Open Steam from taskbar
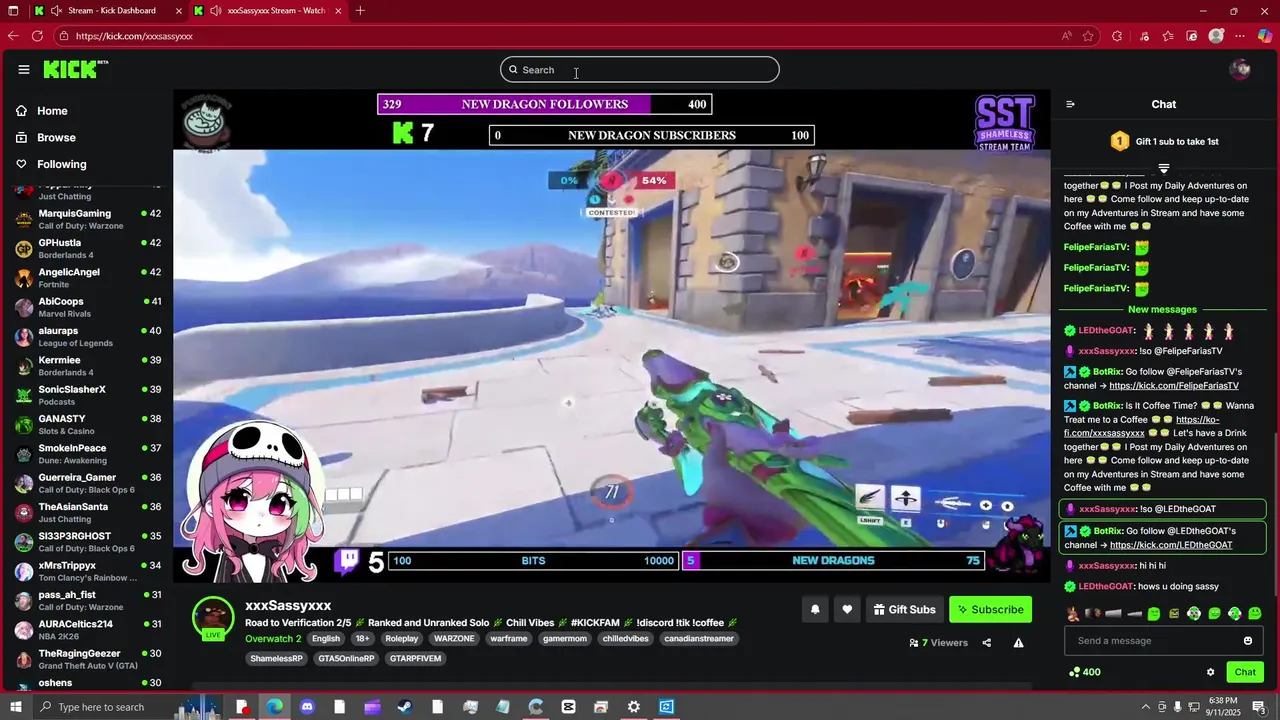The width and height of the screenshot is (1280, 720). [x=405, y=707]
